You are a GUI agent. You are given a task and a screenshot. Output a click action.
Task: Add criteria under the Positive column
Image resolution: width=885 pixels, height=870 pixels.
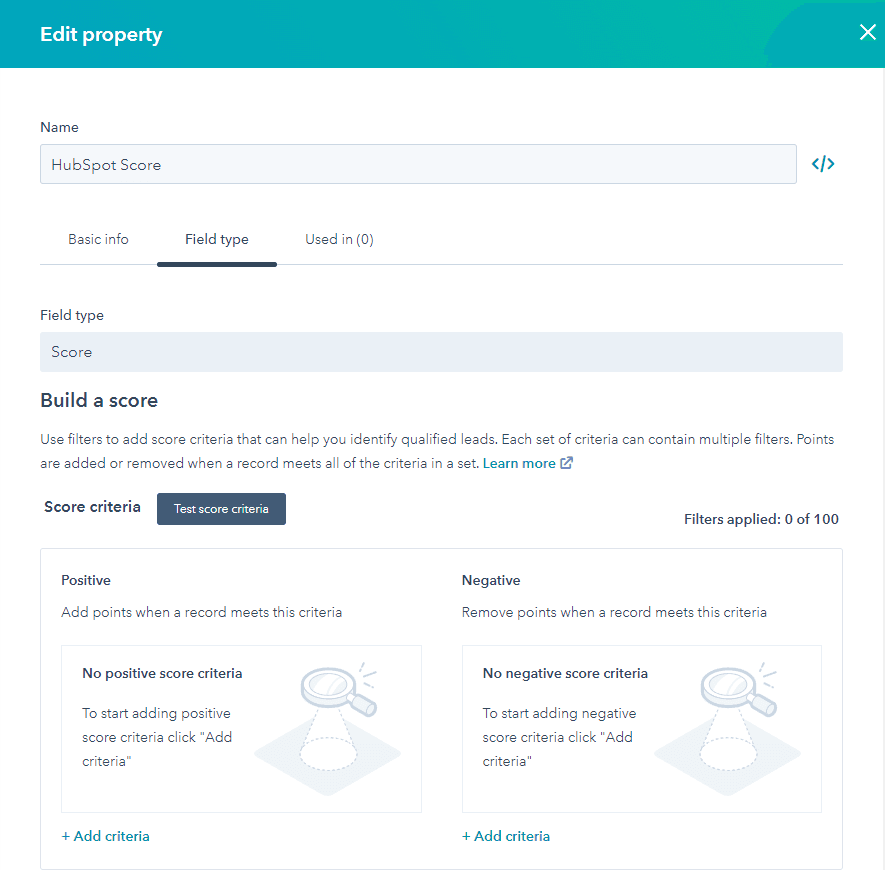105,836
